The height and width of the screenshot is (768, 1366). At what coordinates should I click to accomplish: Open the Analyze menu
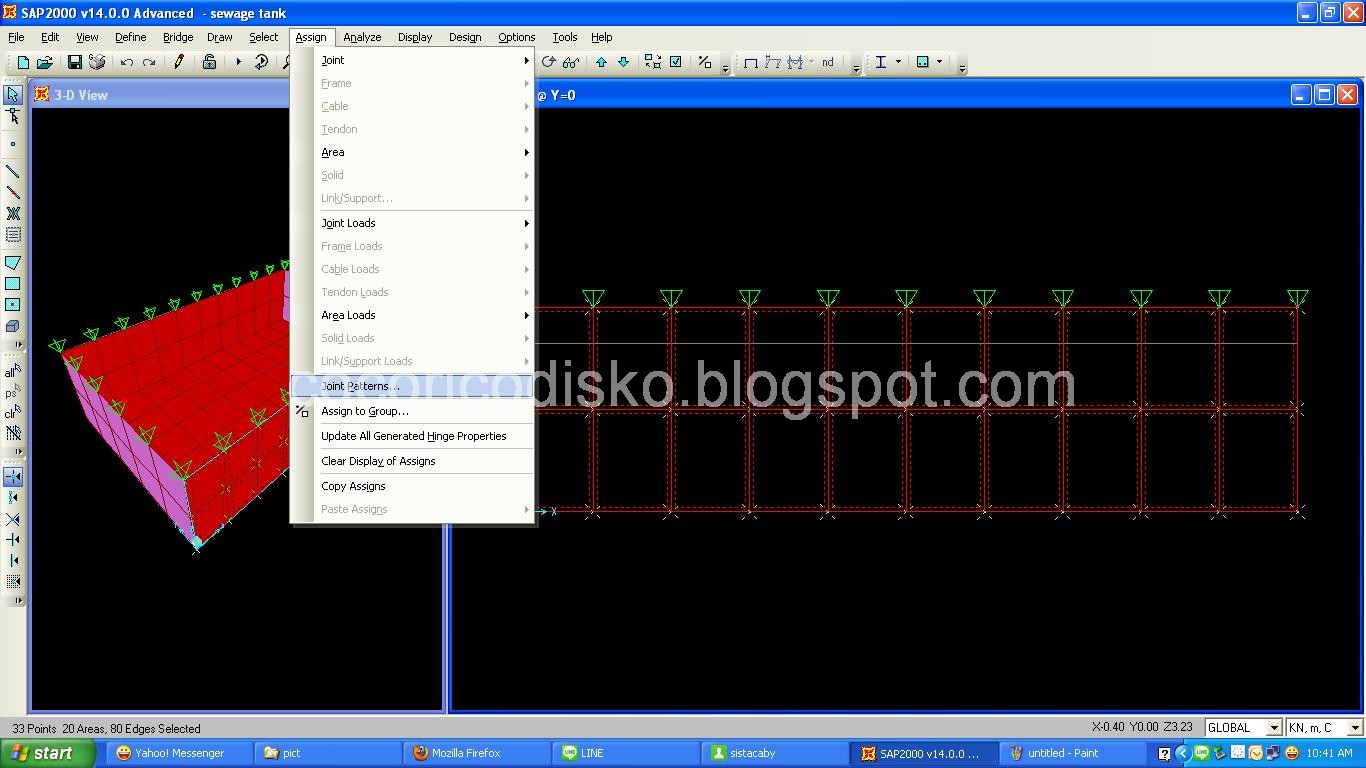click(362, 37)
